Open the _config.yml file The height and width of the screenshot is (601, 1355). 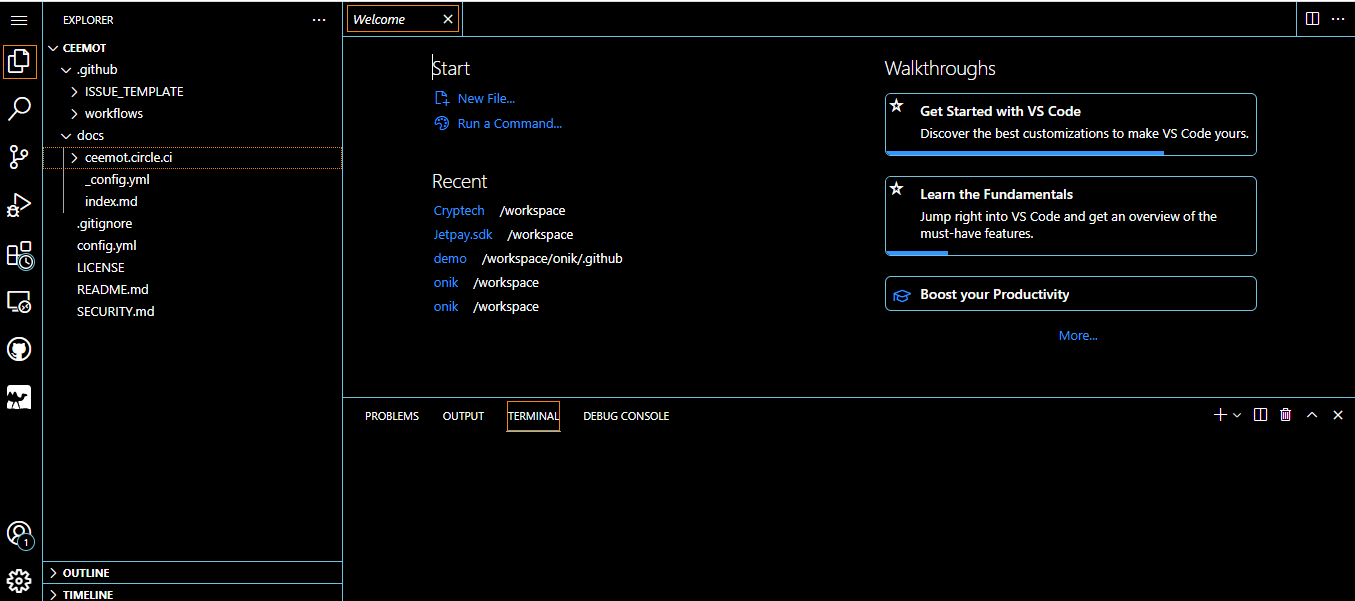pyautogui.click(x=117, y=180)
